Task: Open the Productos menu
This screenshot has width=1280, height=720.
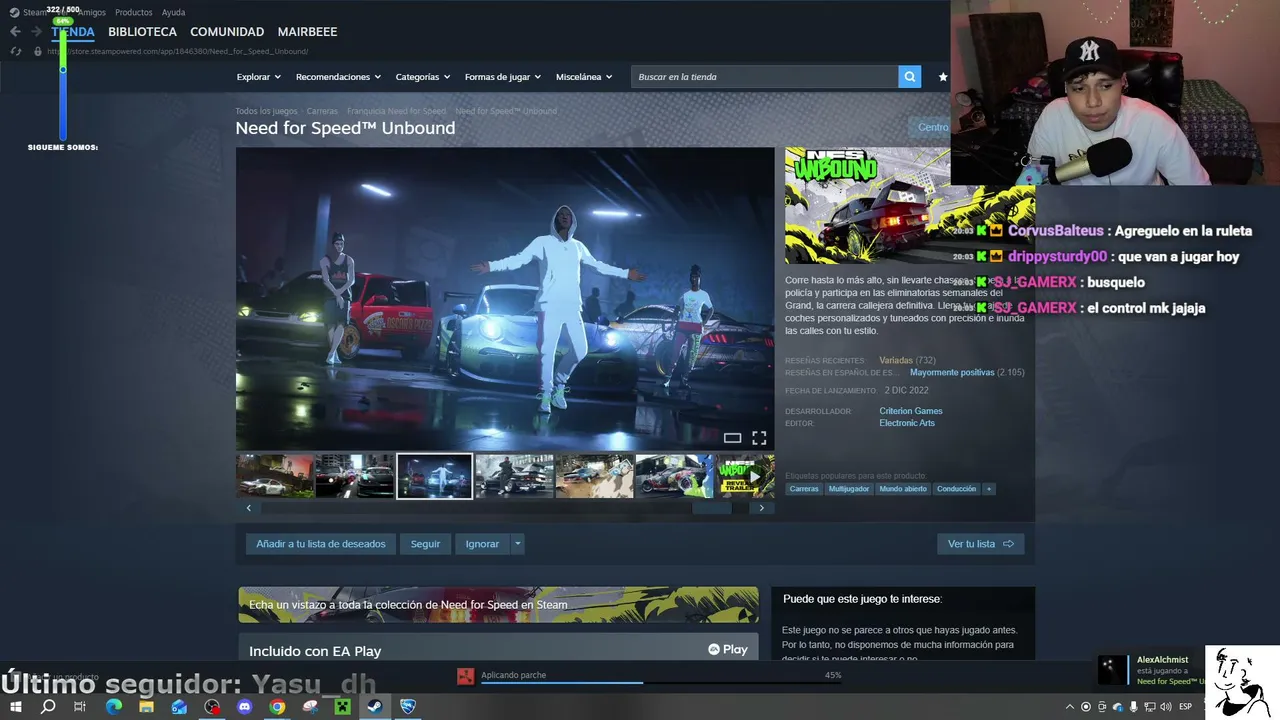Action: [x=134, y=12]
